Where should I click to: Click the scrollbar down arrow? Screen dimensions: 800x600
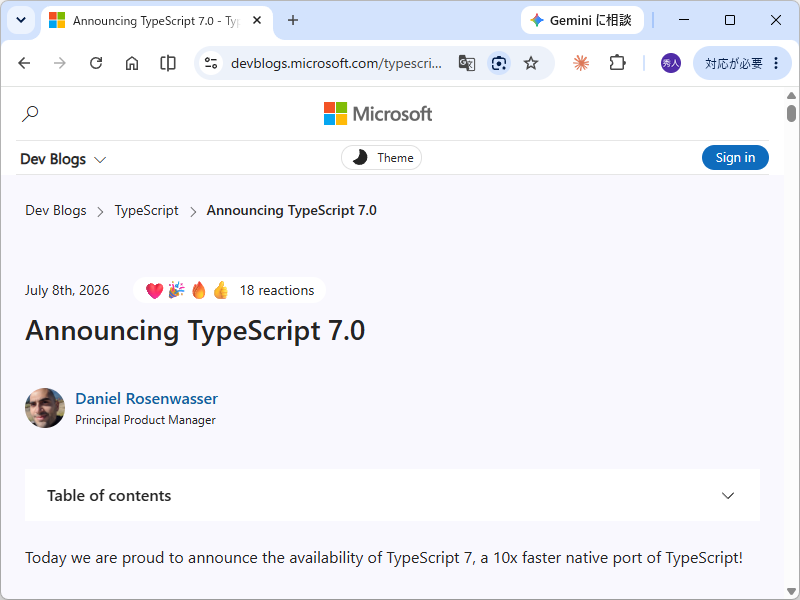click(x=791, y=591)
